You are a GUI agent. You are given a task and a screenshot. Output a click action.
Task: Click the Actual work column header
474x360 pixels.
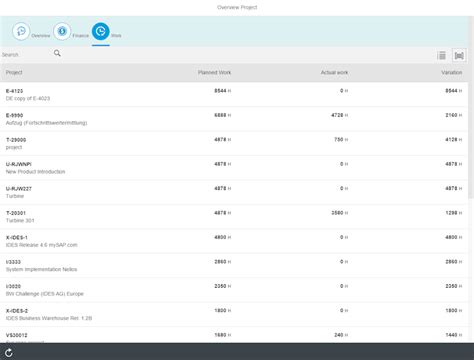pos(334,72)
